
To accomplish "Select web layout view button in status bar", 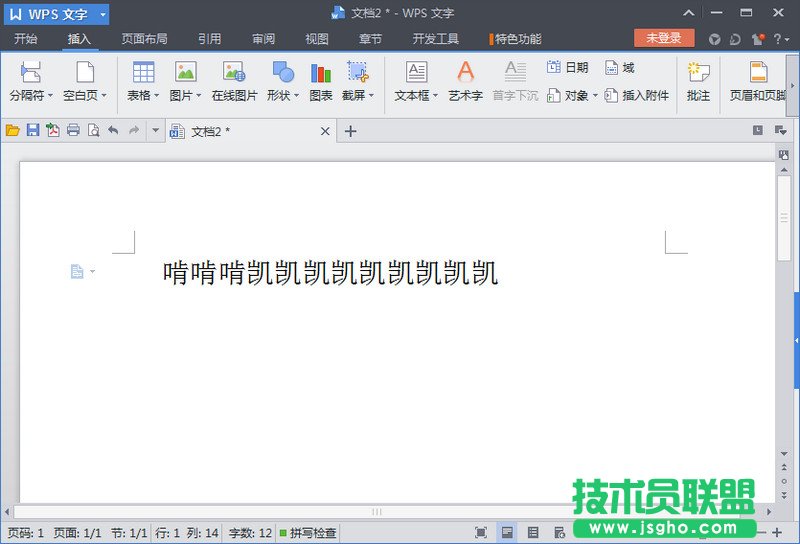I will [559, 533].
